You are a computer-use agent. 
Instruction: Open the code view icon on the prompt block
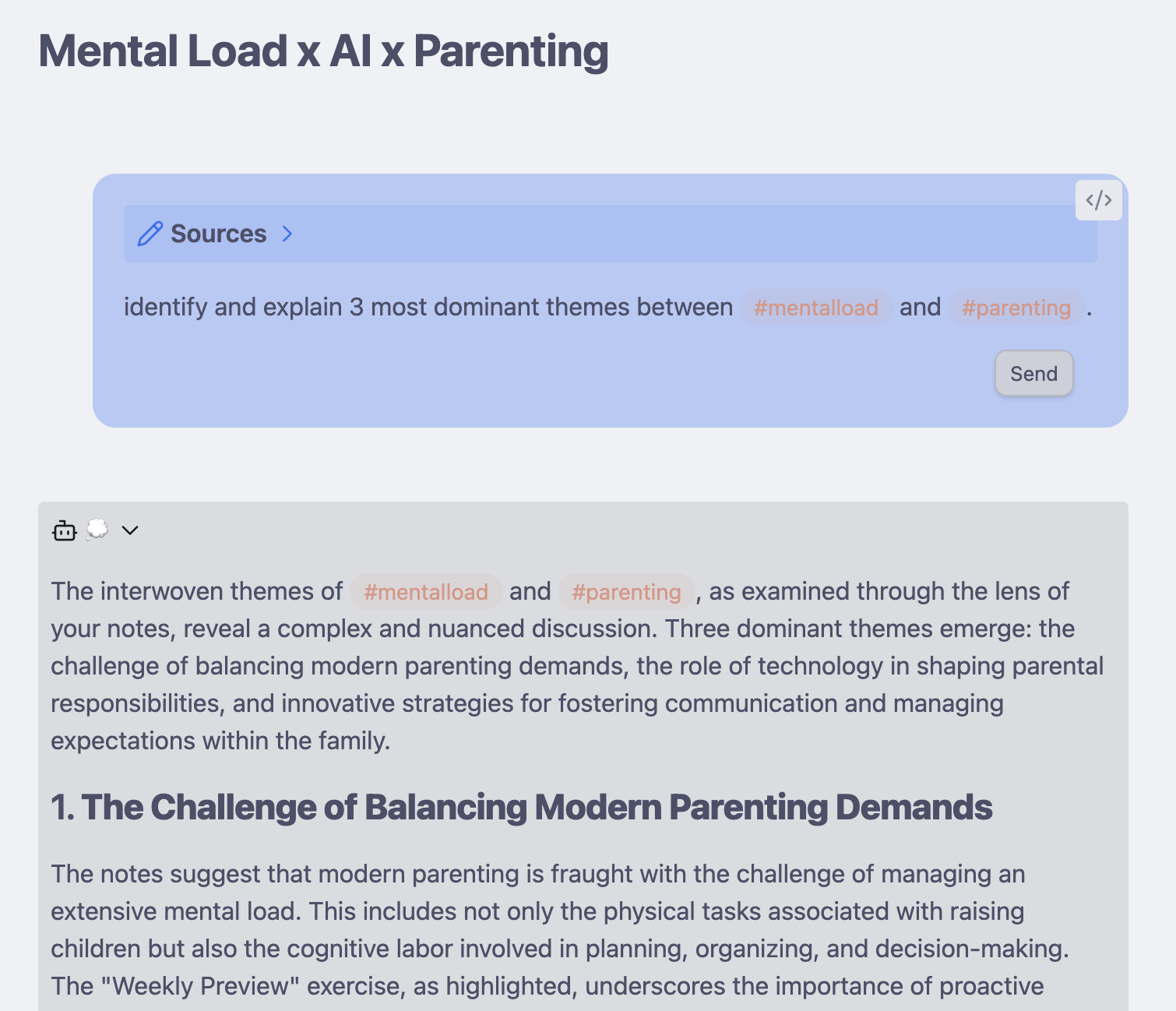[x=1098, y=200]
